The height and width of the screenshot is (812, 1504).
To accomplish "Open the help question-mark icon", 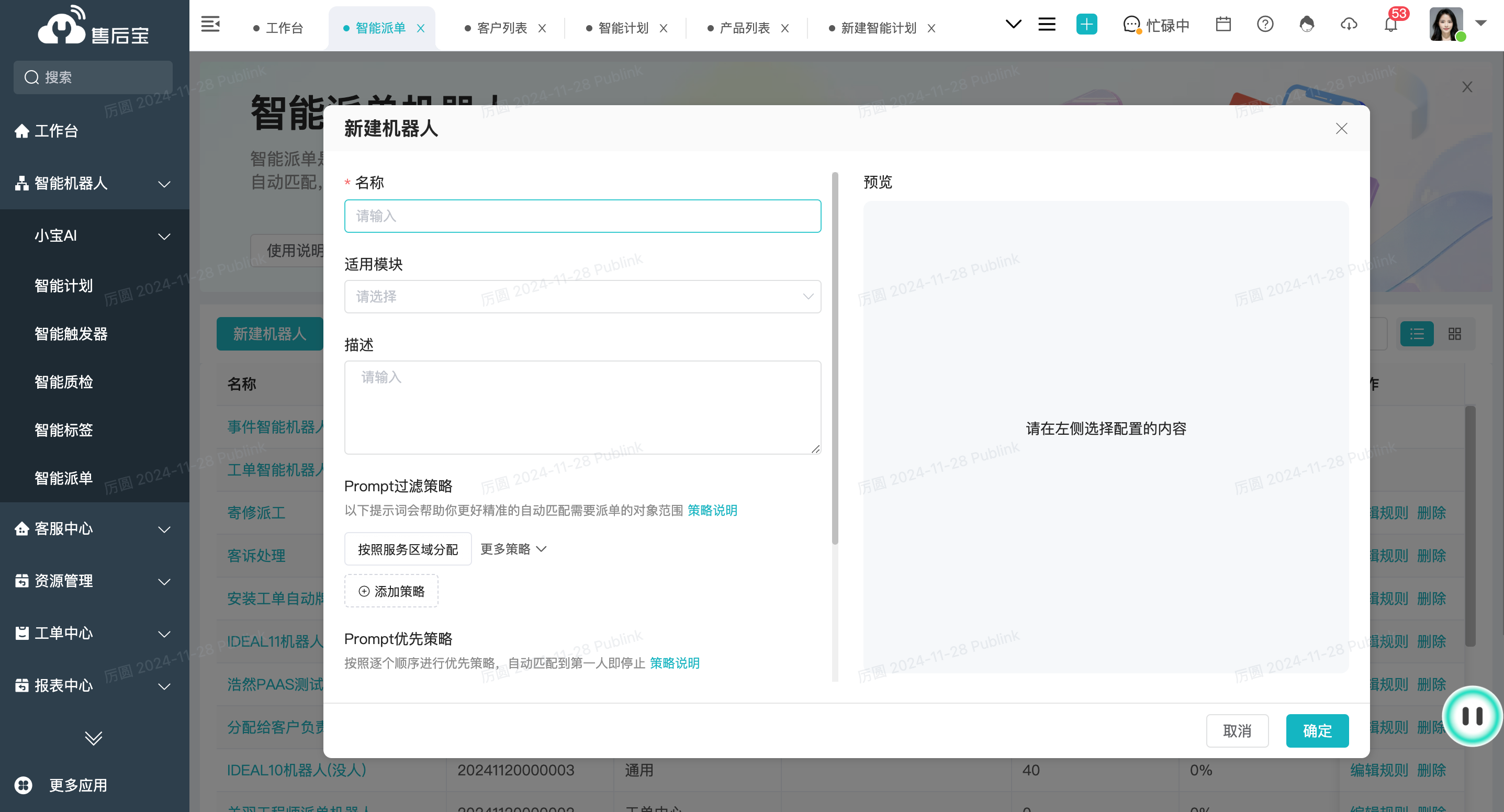I will tap(1265, 24).
